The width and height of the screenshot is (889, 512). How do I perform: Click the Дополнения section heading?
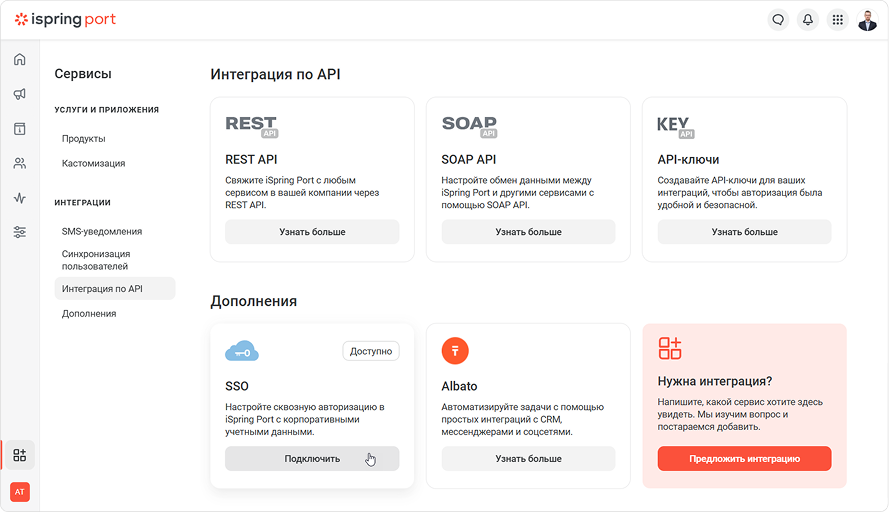[x=253, y=301]
